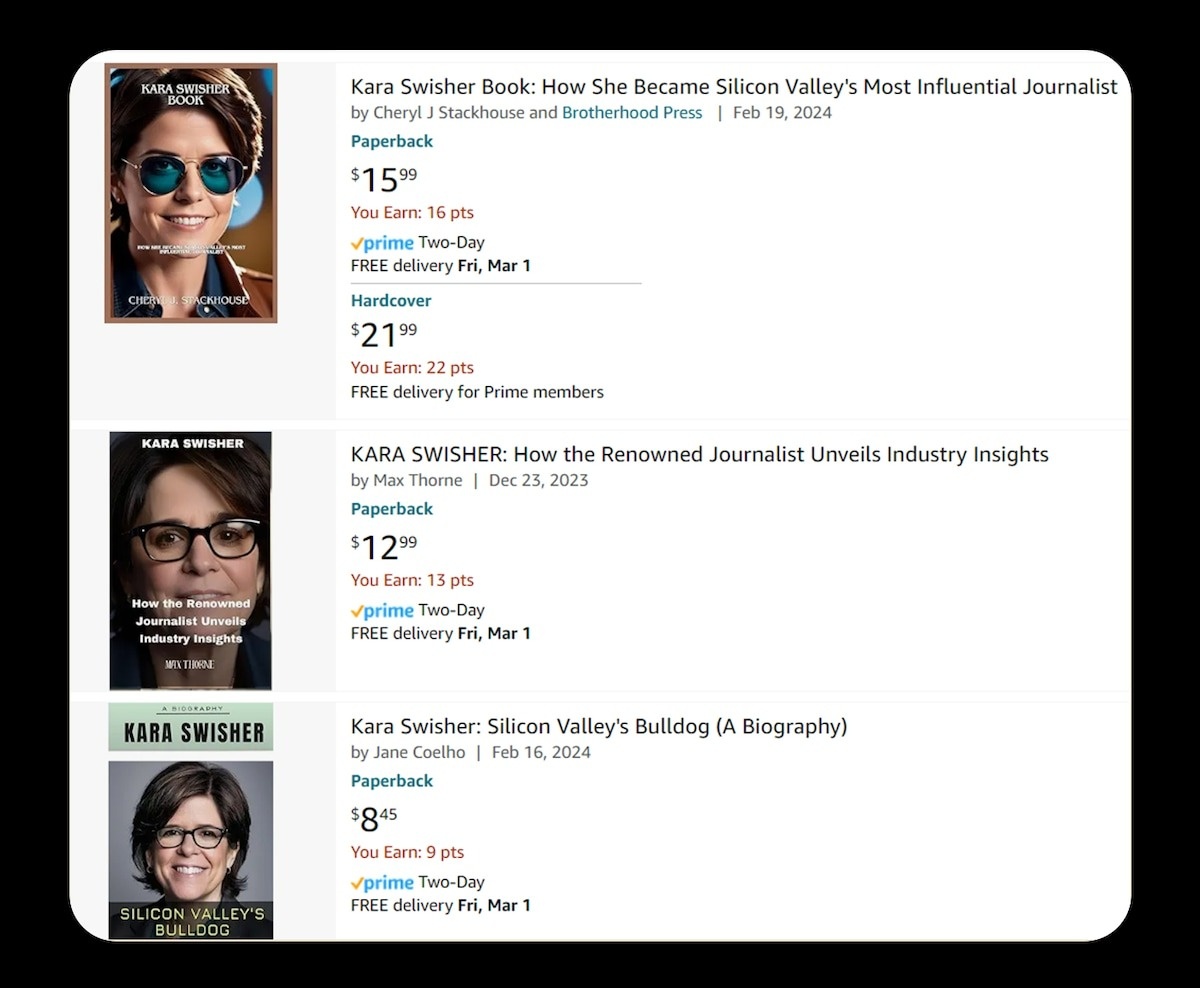
Task: Click the You Earn 16 pts rewards text
Action: 412,212
